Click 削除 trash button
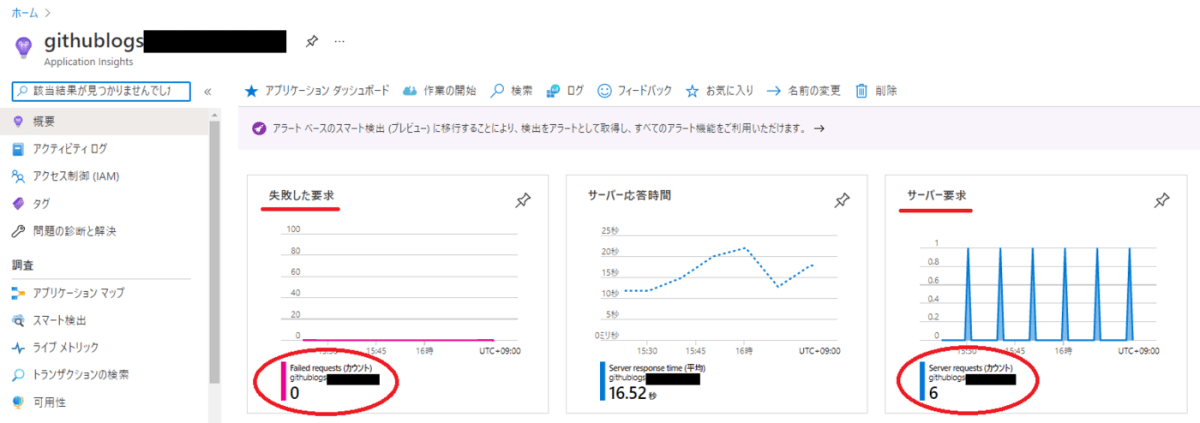Image resolution: width=1200 pixels, height=423 pixels. (876, 91)
